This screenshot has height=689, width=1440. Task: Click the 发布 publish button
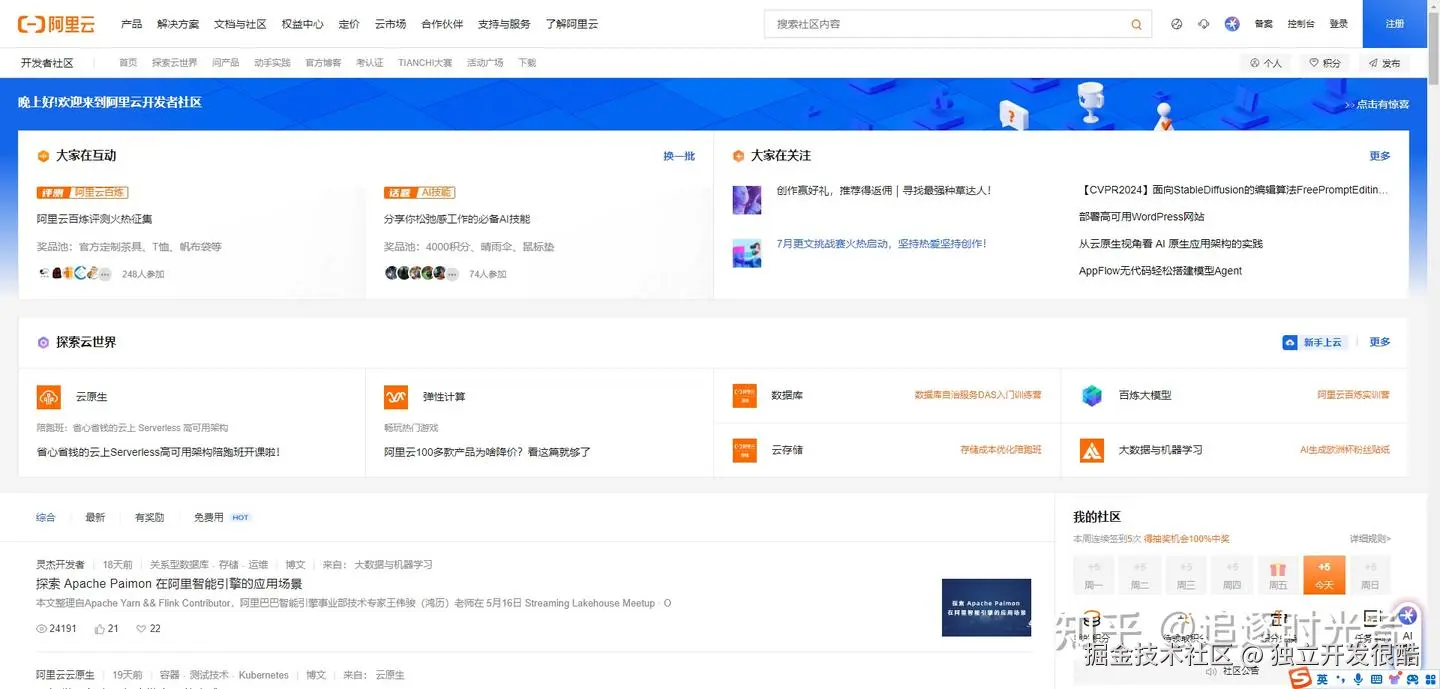1384,63
